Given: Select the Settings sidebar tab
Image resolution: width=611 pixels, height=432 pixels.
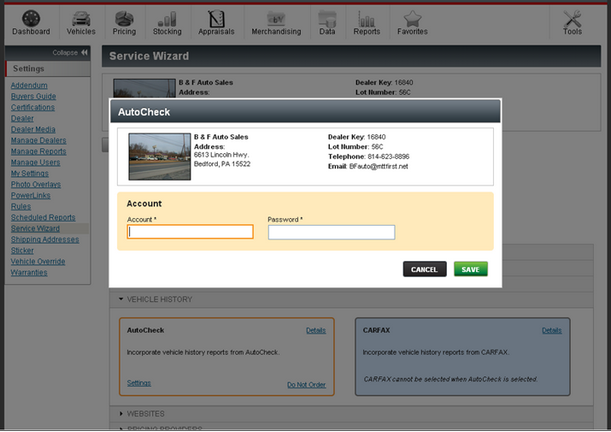Looking at the screenshot, I should pyautogui.click(x=48, y=69).
